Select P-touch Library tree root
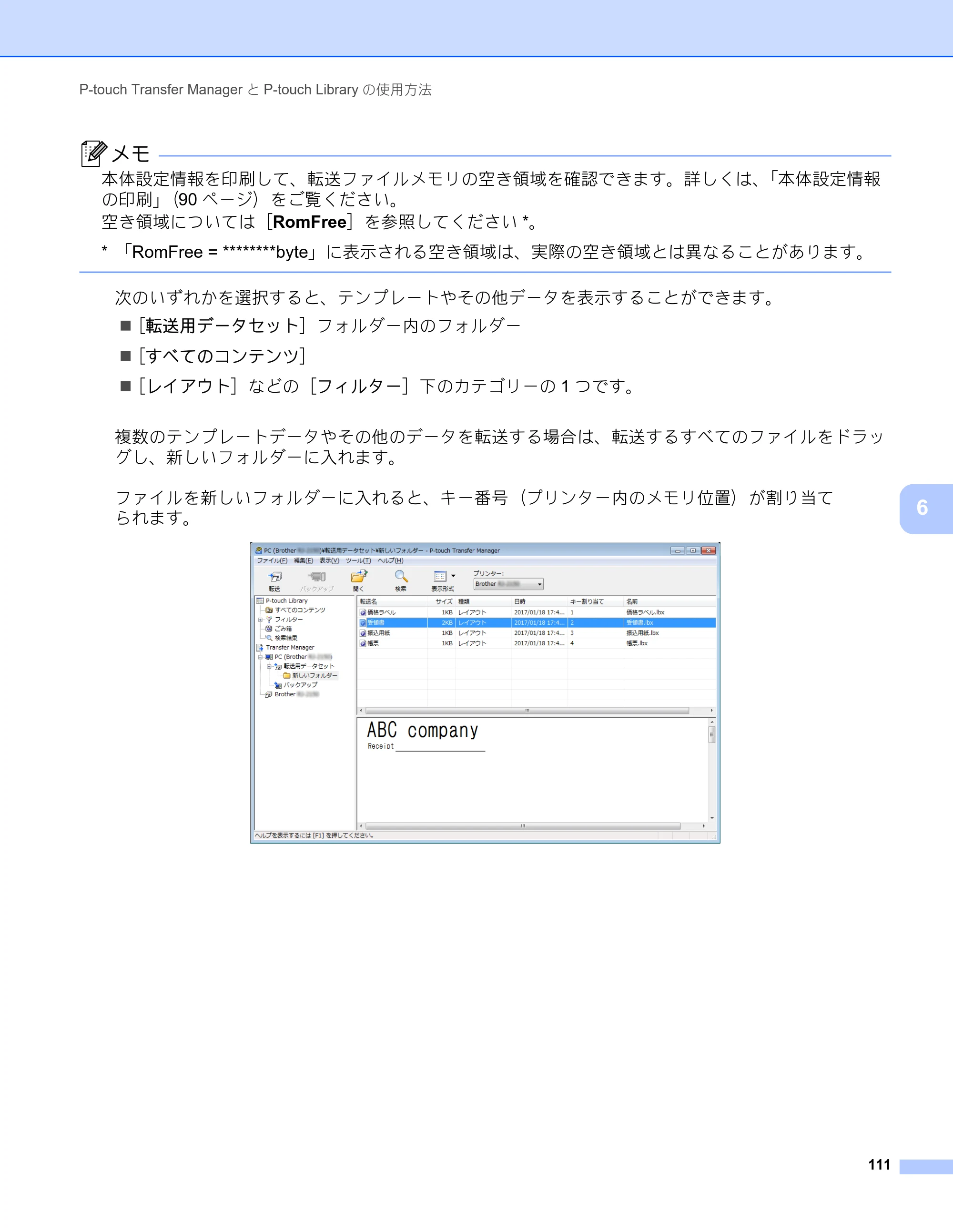The width and height of the screenshot is (953, 1232). tap(286, 601)
